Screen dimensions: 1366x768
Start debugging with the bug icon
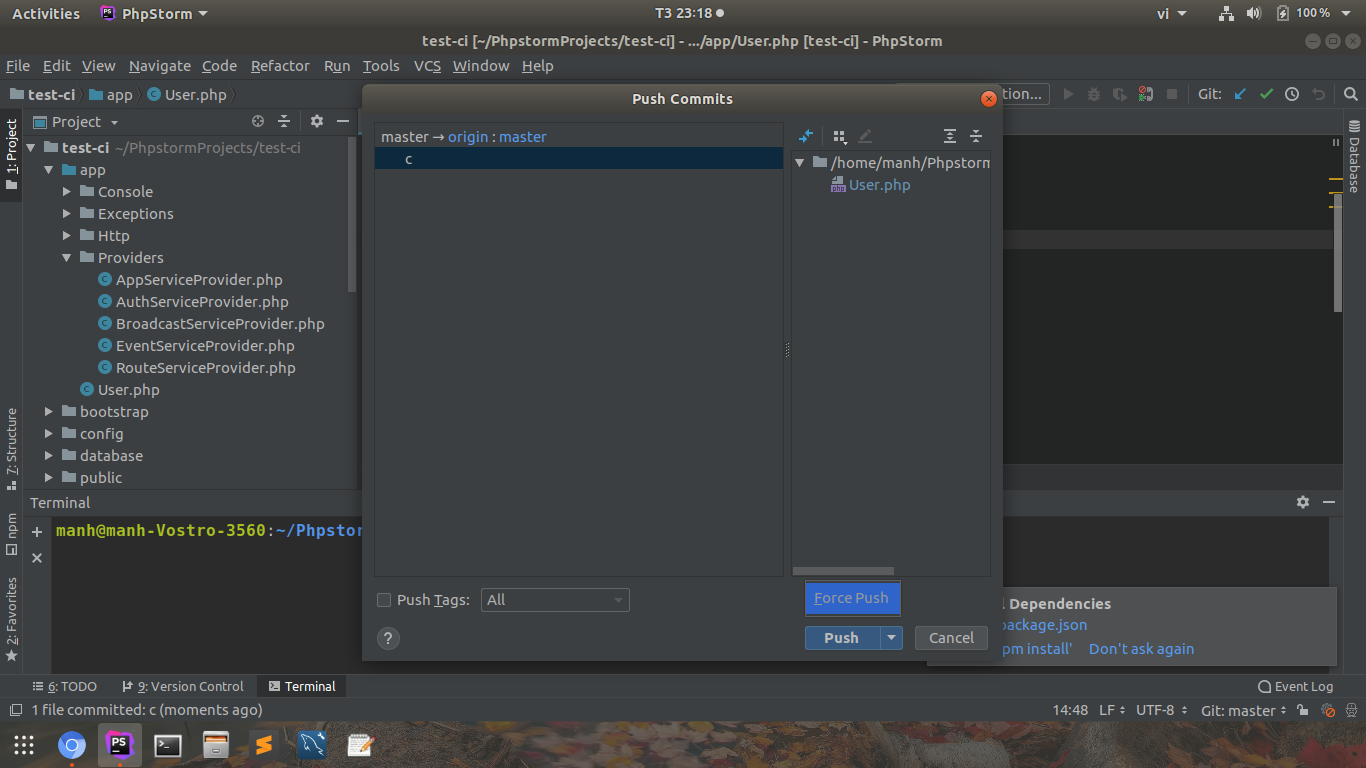pos(1094,94)
